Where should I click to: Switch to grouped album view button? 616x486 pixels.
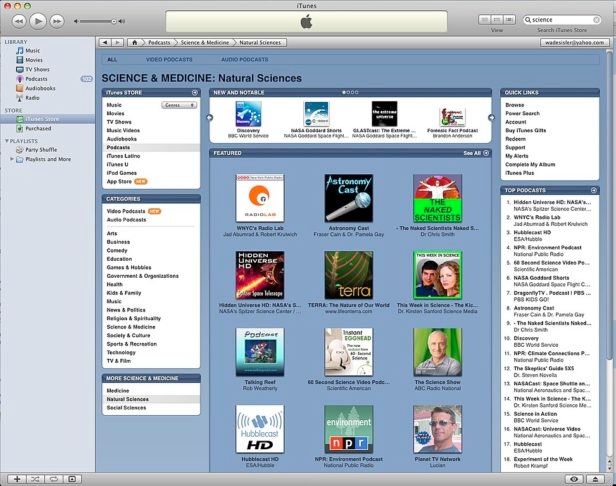[497, 20]
